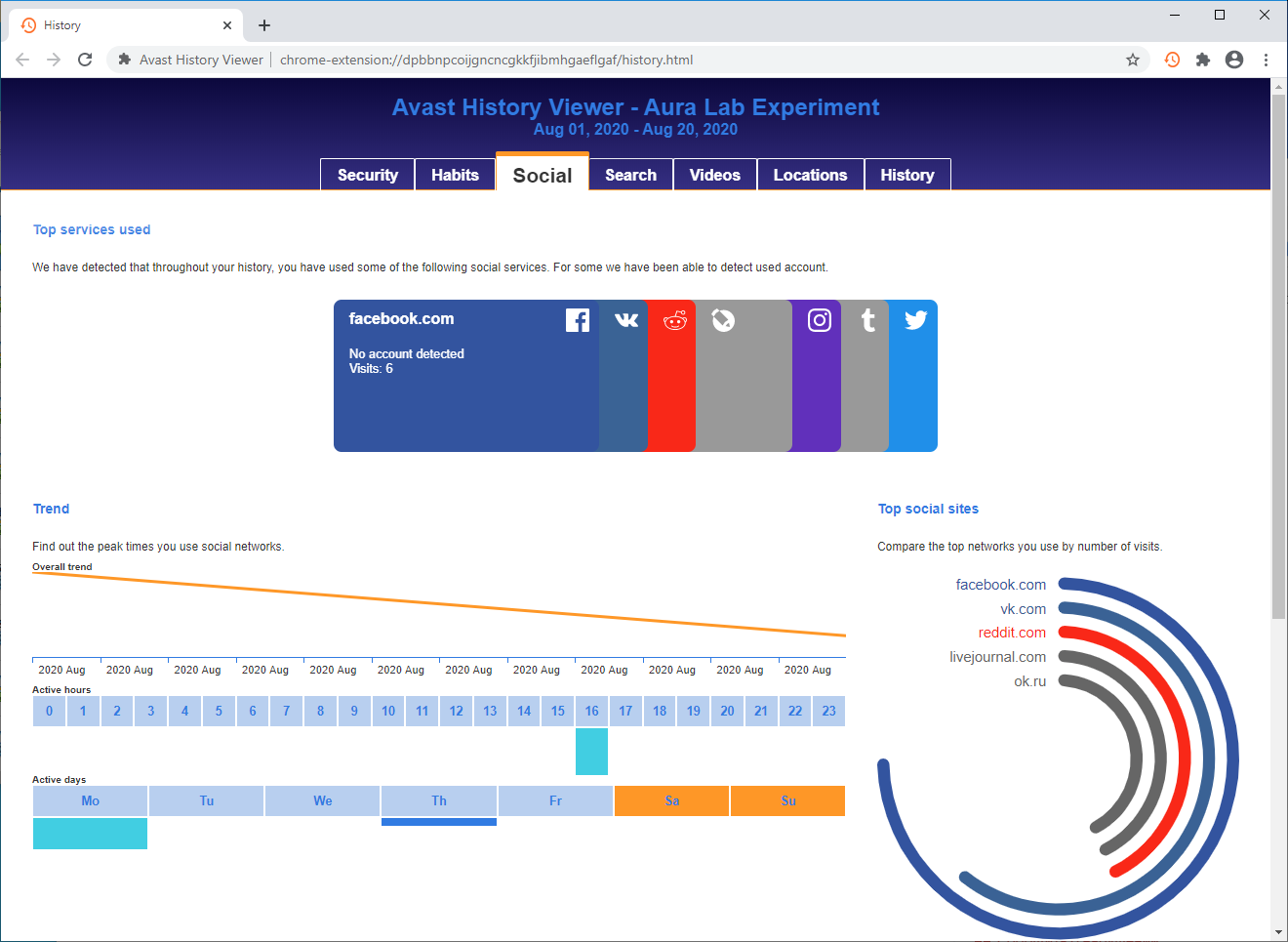
Task: Select active hour 0
Action: tap(50, 711)
